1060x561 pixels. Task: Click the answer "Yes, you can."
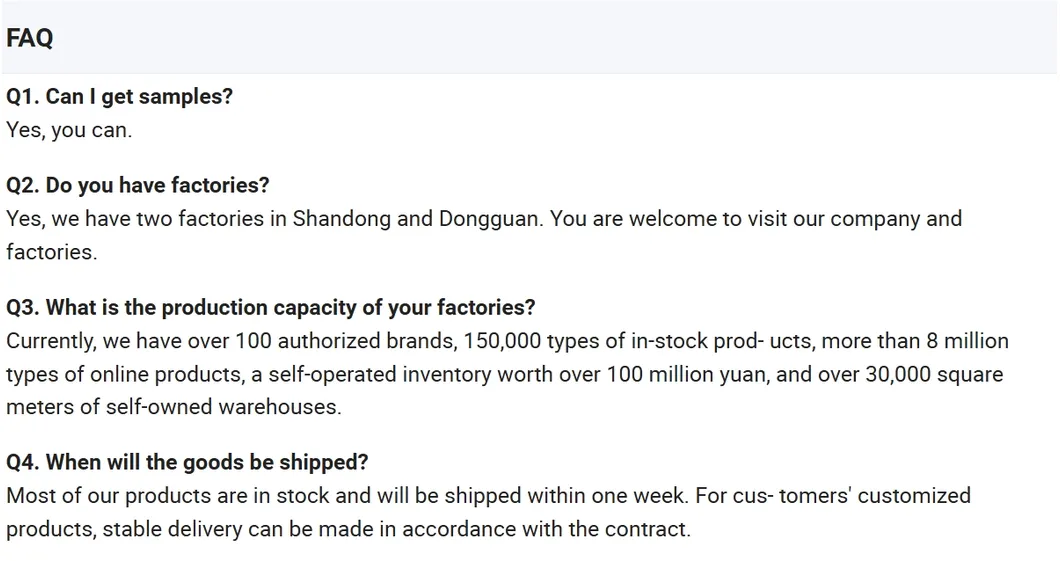click(x=68, y=130)
